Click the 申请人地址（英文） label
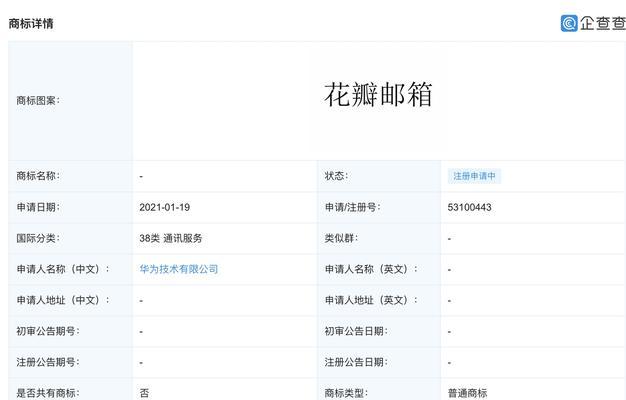626x400 pixels. [x=371, y=300]
